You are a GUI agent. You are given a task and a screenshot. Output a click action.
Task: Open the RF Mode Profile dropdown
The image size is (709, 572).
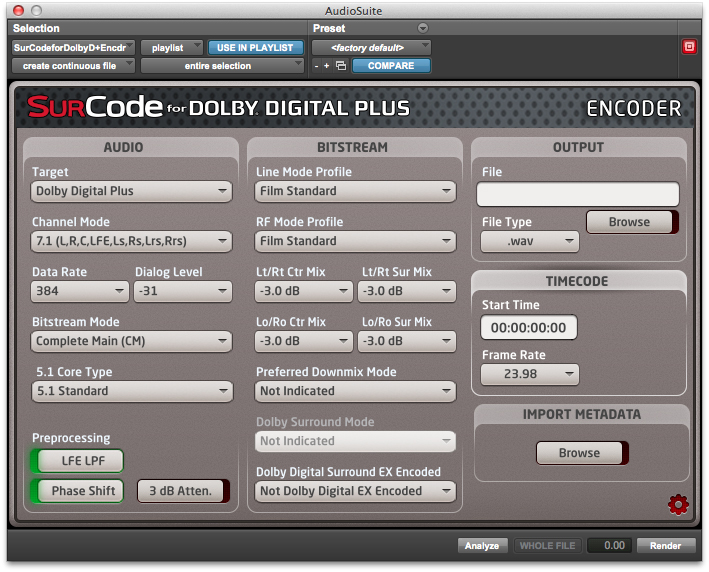[x=355, y=241]
